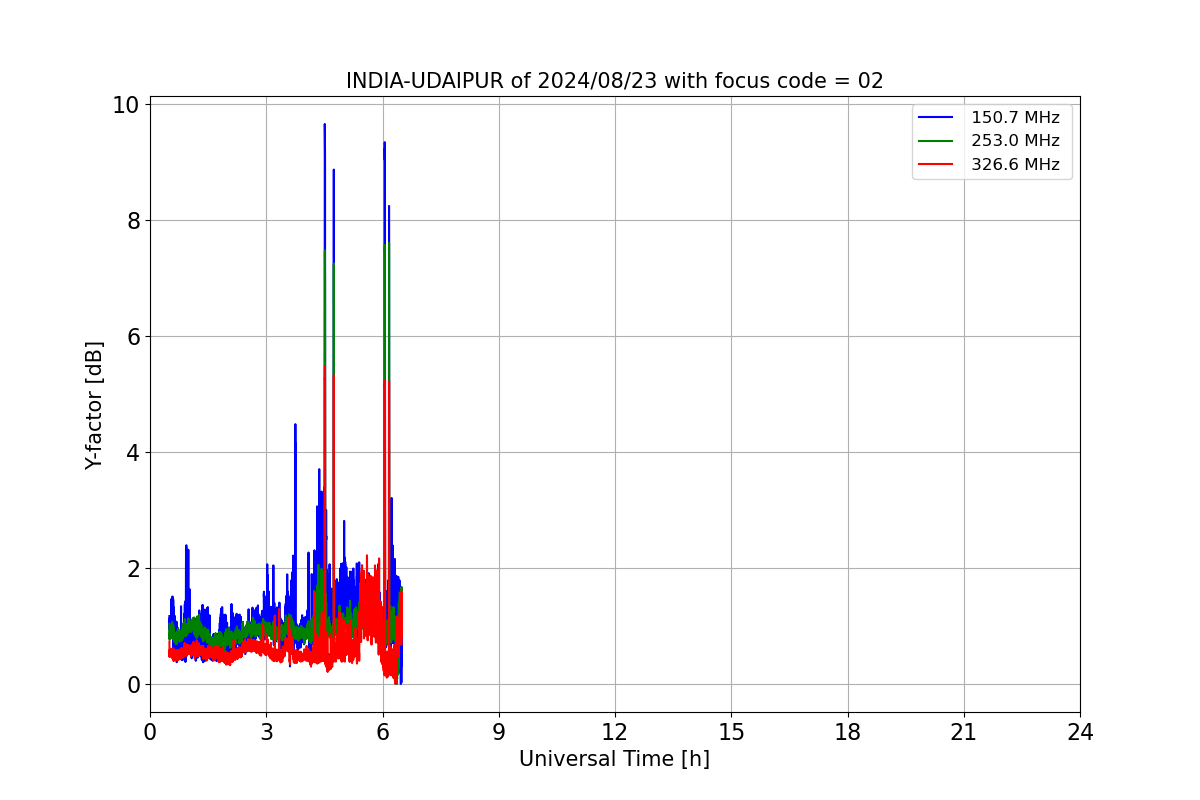This screenshot has width=1200, height=800.
Task: Click the x-axis tick label 15
Action: (x=731, y=732)
